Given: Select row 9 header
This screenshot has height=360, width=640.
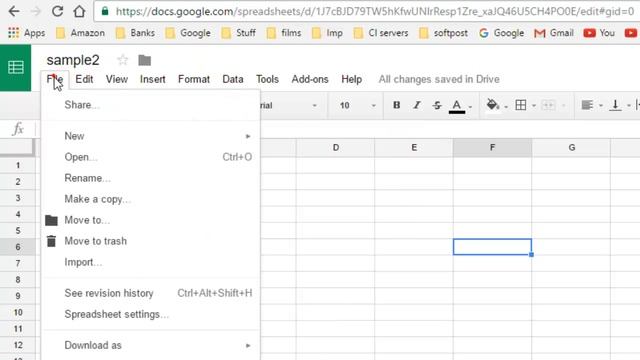Looking at the screenshot, I should pos(18,296).
